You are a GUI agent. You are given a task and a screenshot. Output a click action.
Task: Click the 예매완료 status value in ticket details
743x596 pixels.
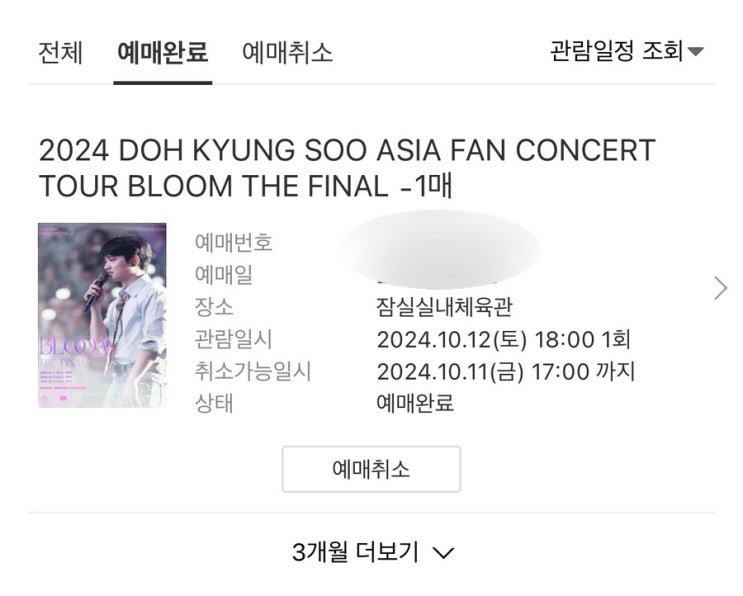click(415, 403)
